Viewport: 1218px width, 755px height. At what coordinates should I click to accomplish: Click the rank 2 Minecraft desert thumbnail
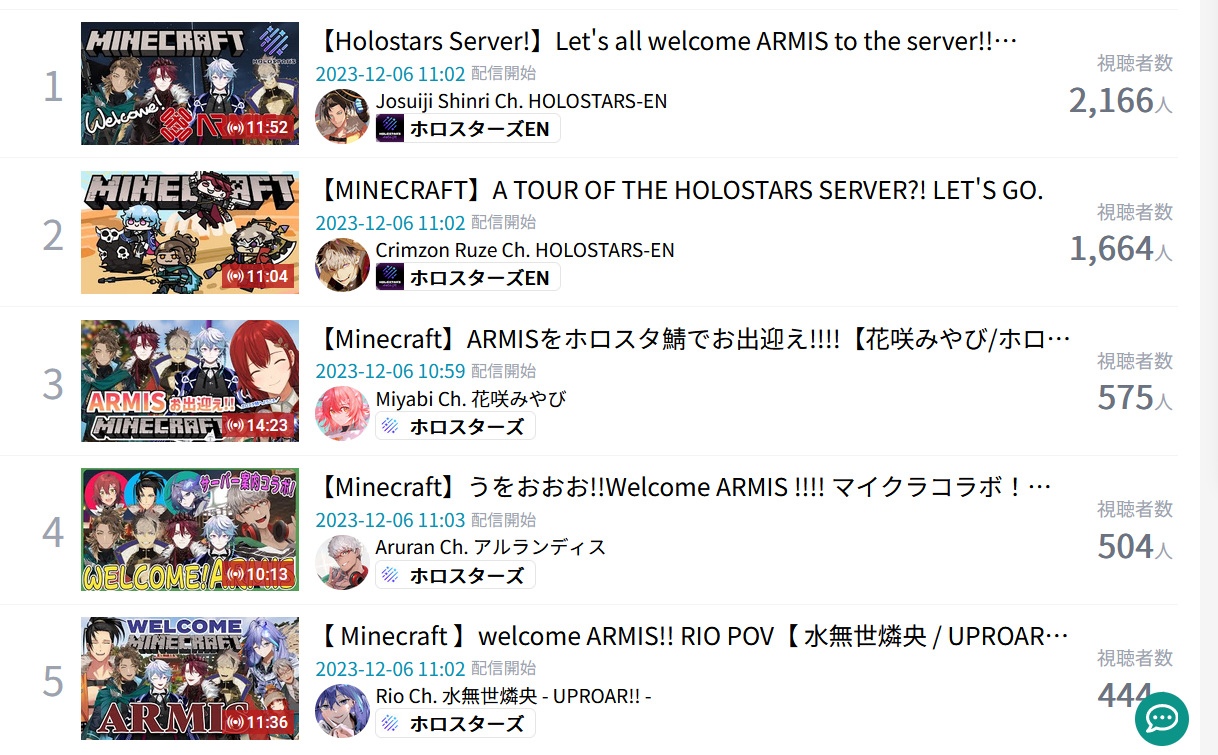pos(190,232)
